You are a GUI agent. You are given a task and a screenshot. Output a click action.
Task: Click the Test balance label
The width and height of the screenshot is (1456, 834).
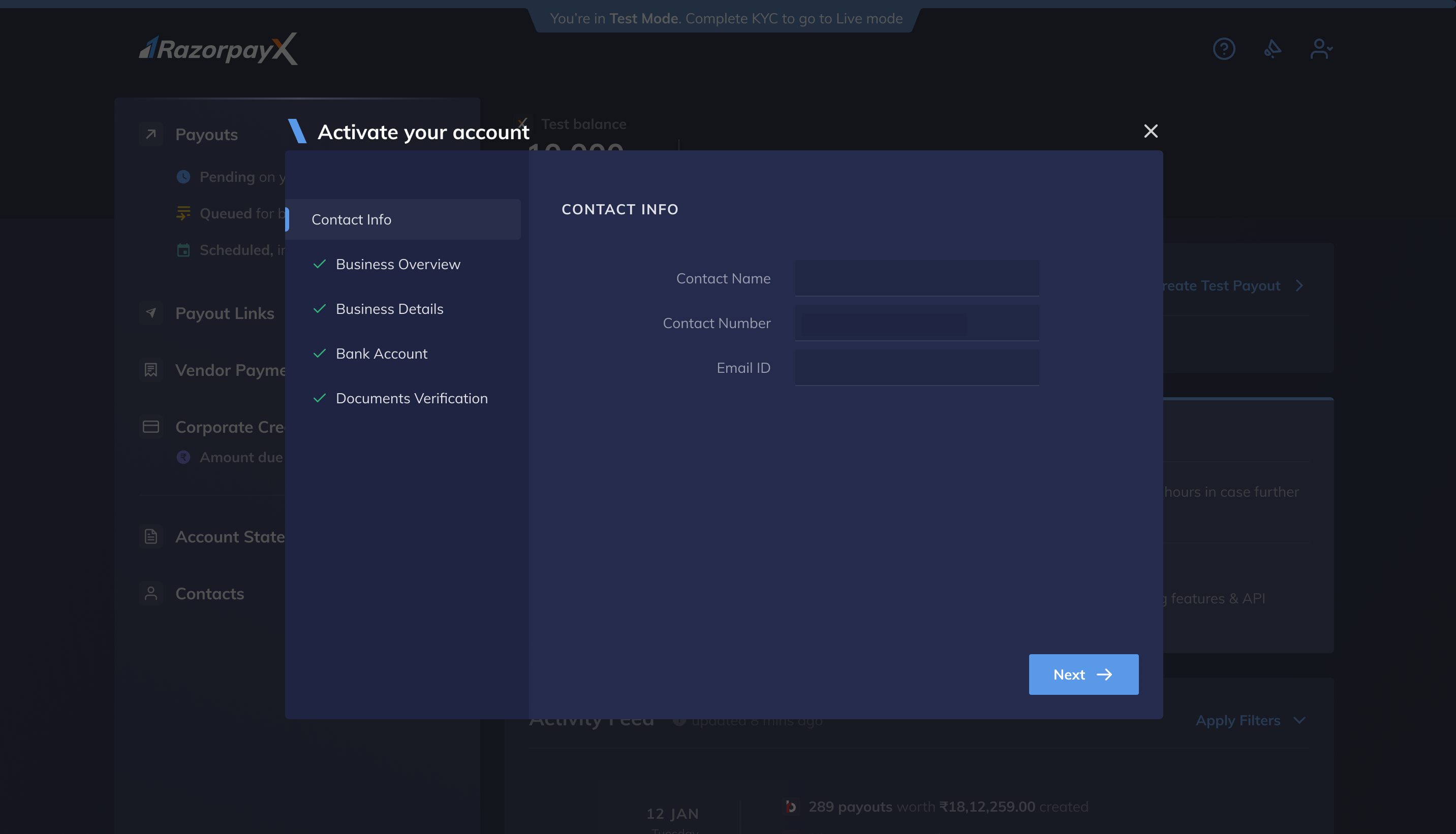click(583, 124)
